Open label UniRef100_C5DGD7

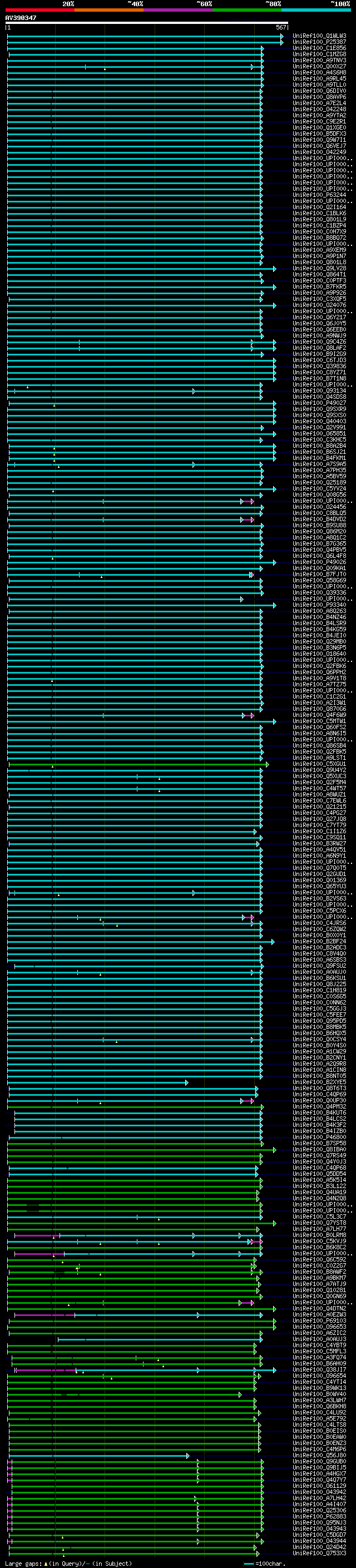click(319, 1535)
